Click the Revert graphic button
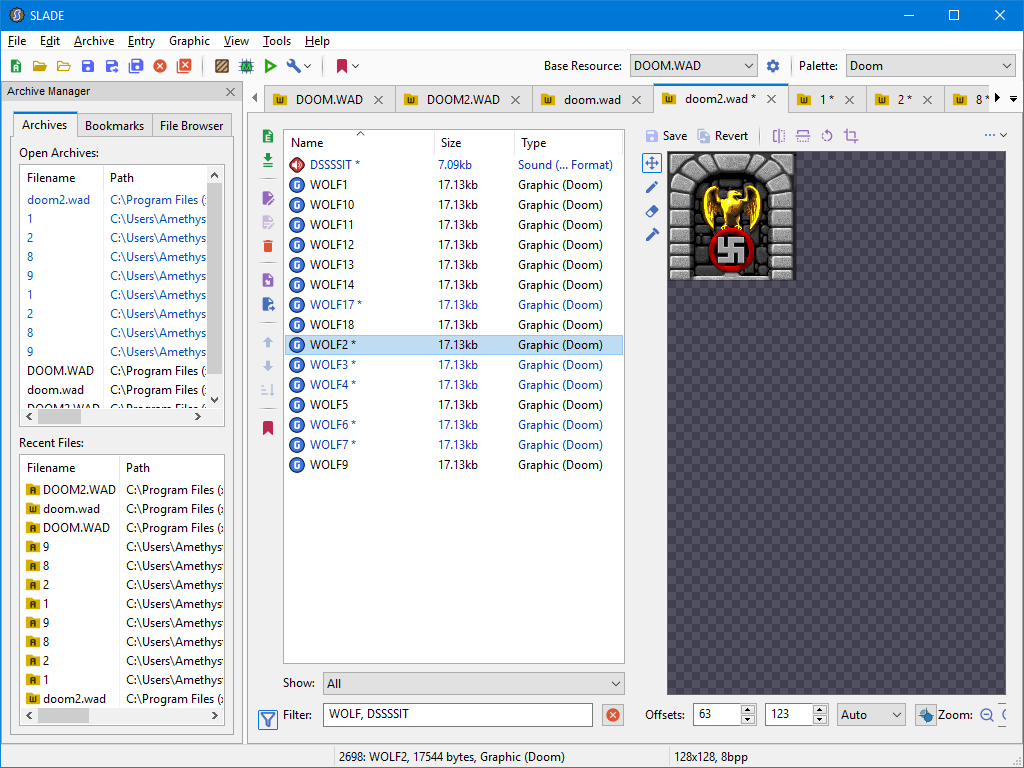Screen dimensions: 1024x768 [x=722, y=136]
